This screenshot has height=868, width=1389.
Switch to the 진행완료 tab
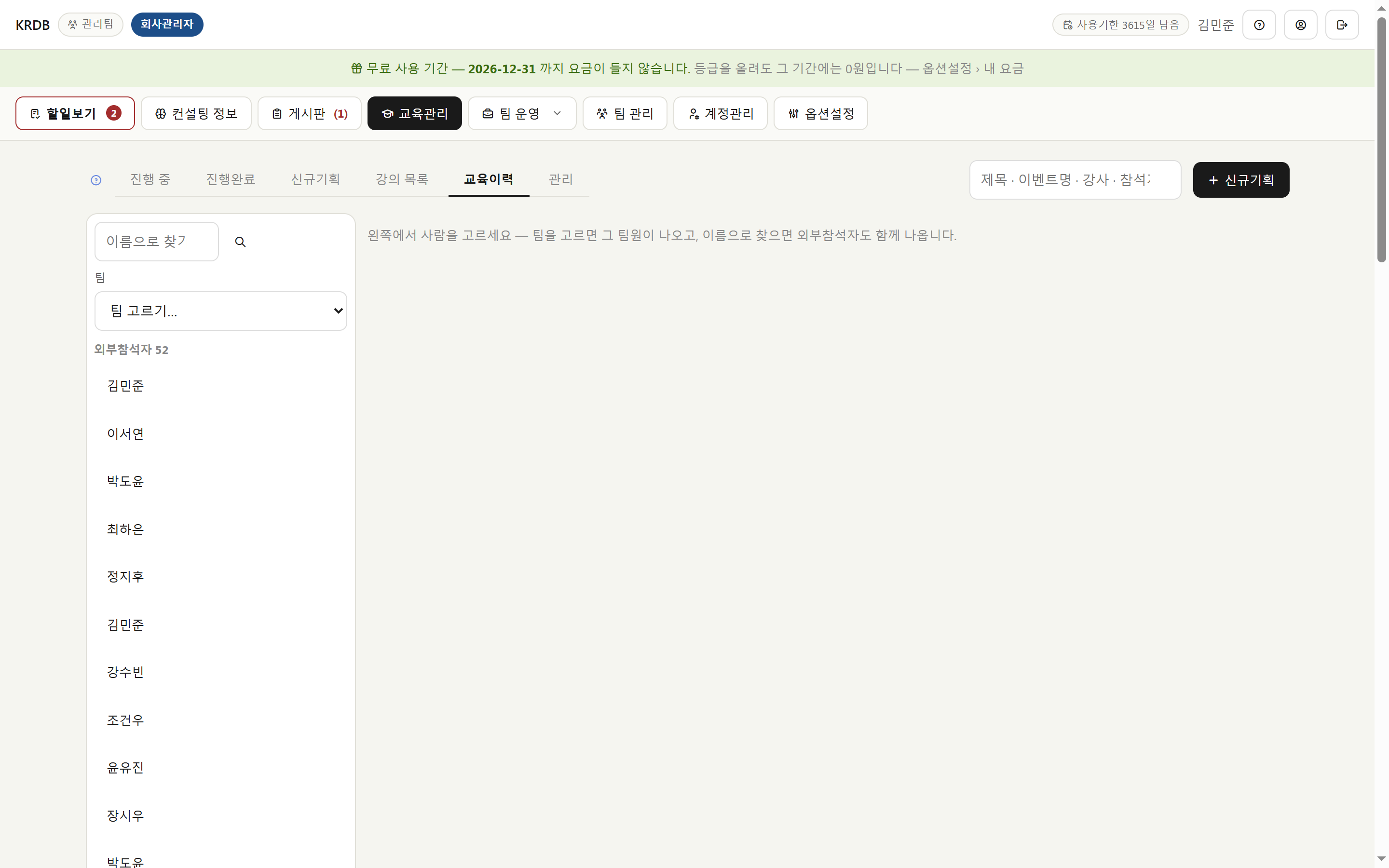pos(231,179)
